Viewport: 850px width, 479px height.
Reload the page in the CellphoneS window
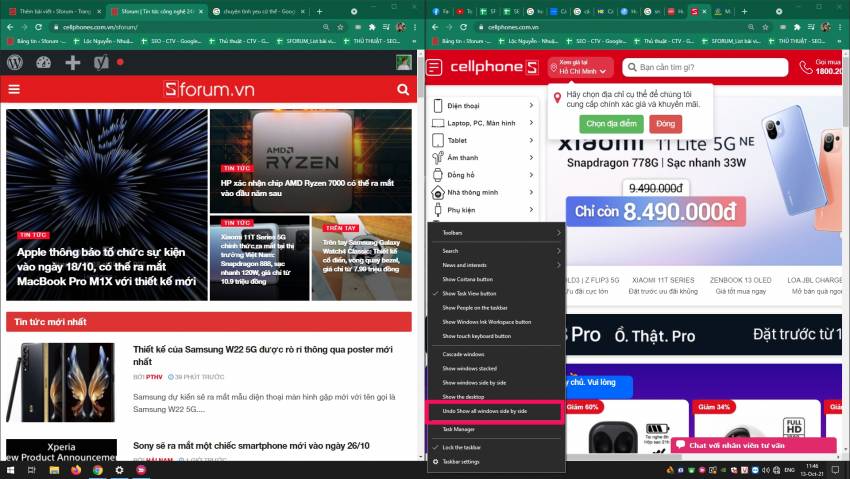point(463,27)
